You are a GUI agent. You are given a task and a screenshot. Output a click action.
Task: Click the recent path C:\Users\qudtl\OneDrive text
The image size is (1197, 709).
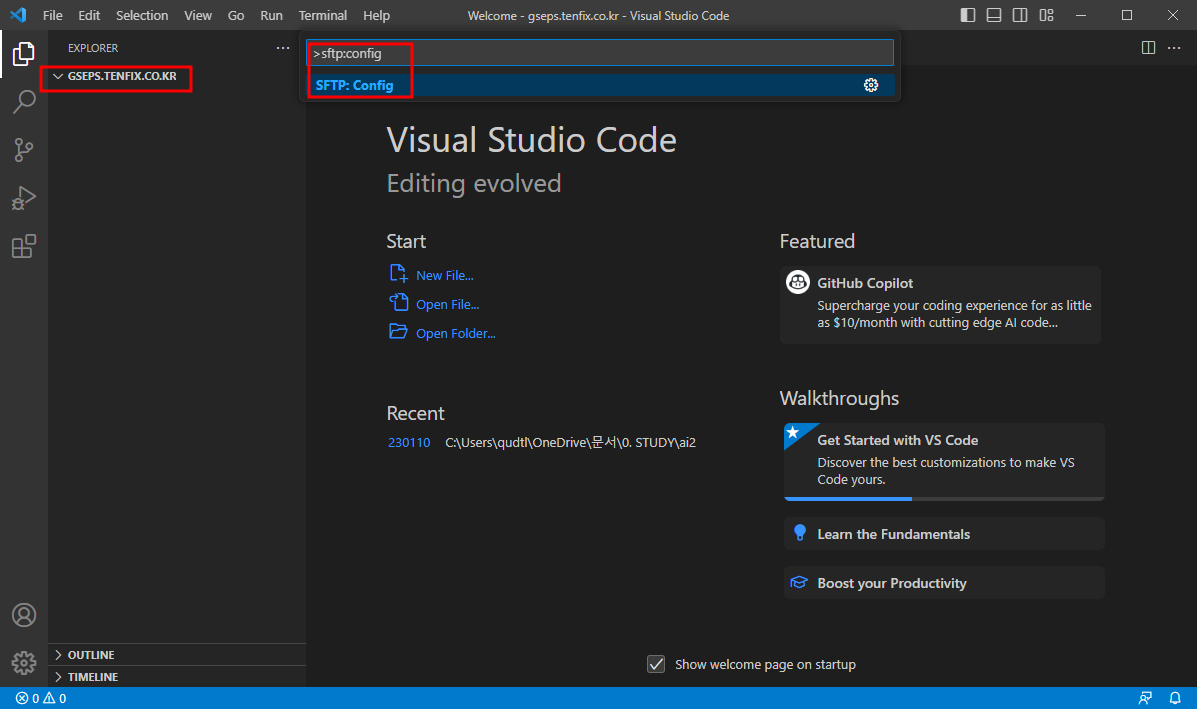pyautogui.click(x=570, y=443)
